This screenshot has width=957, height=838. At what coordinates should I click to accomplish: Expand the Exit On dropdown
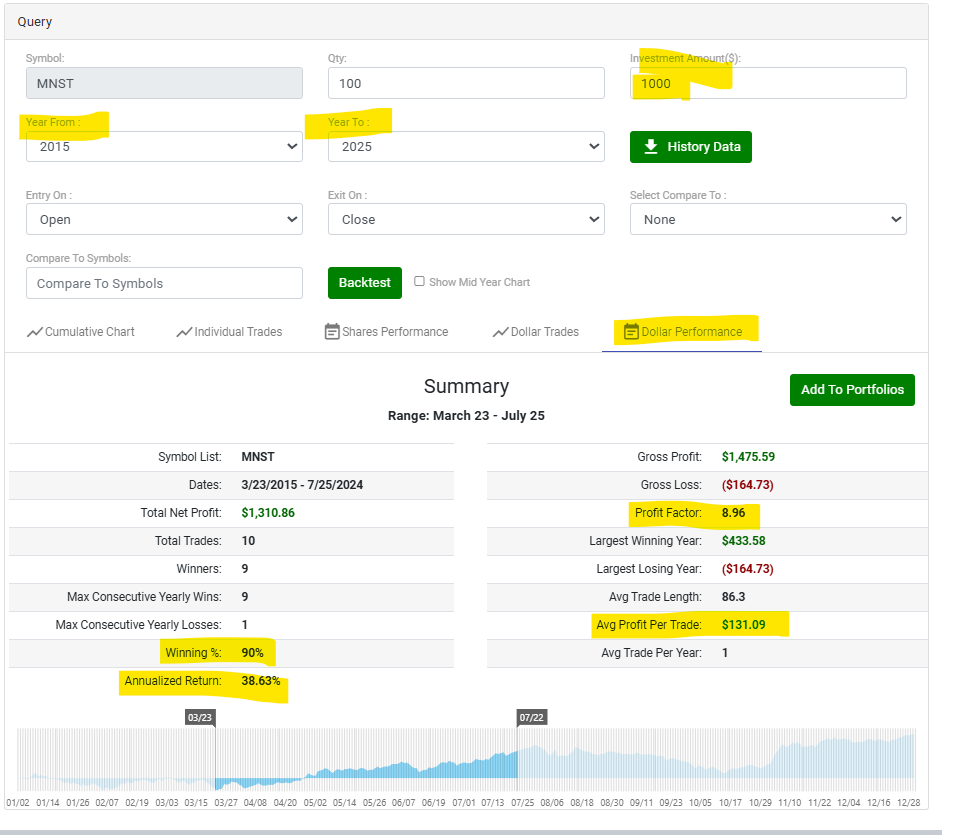click(466, 219)
